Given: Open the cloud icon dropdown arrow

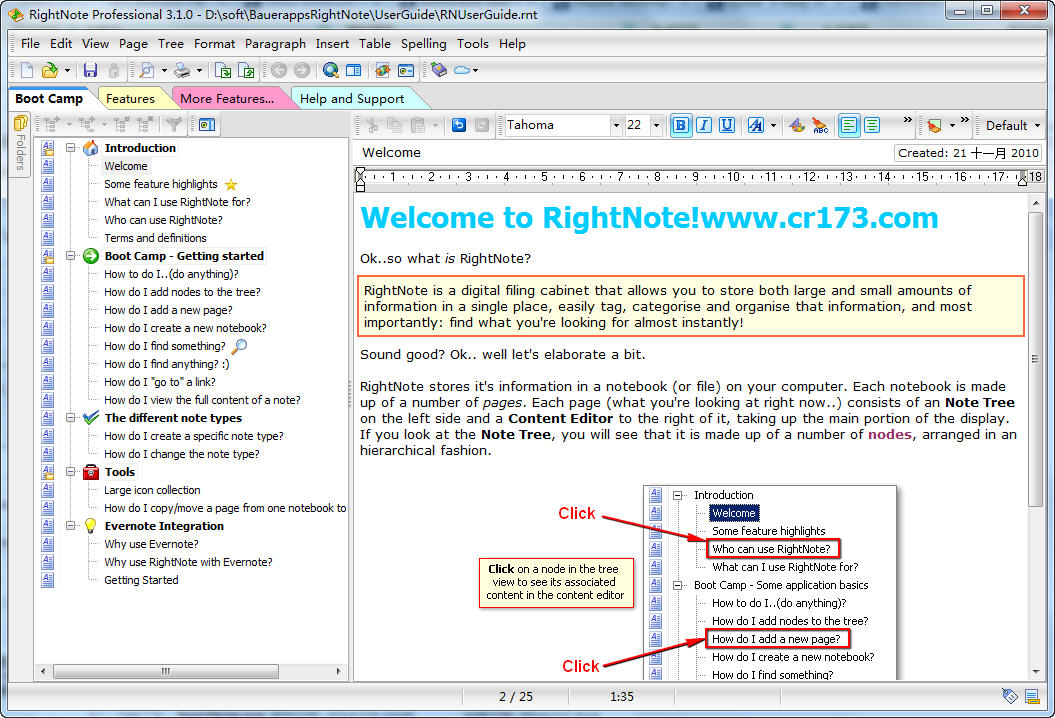Looking at the screenshot, I should pos(476,70).
